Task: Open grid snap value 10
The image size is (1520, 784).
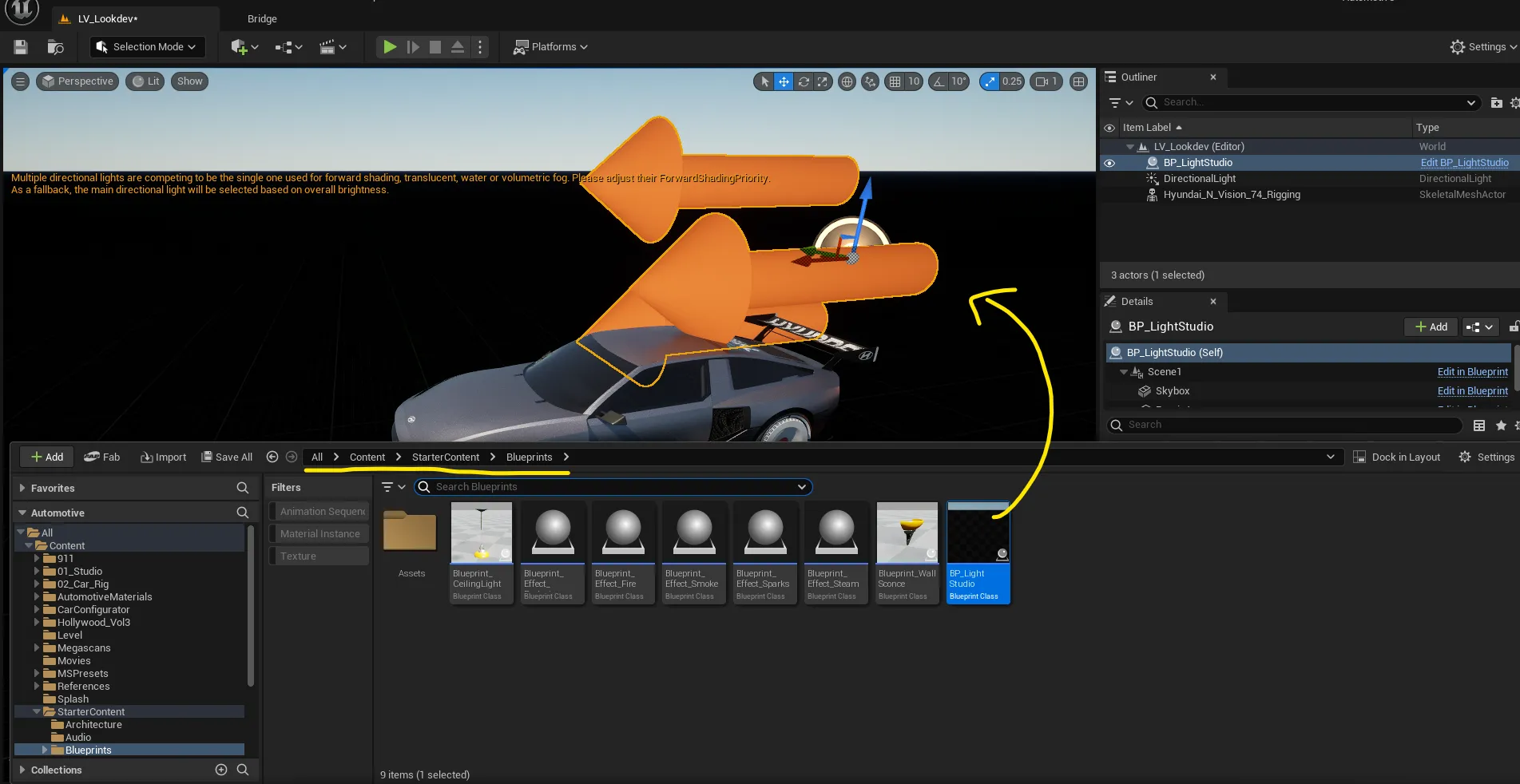Action: tap(914, 81)
